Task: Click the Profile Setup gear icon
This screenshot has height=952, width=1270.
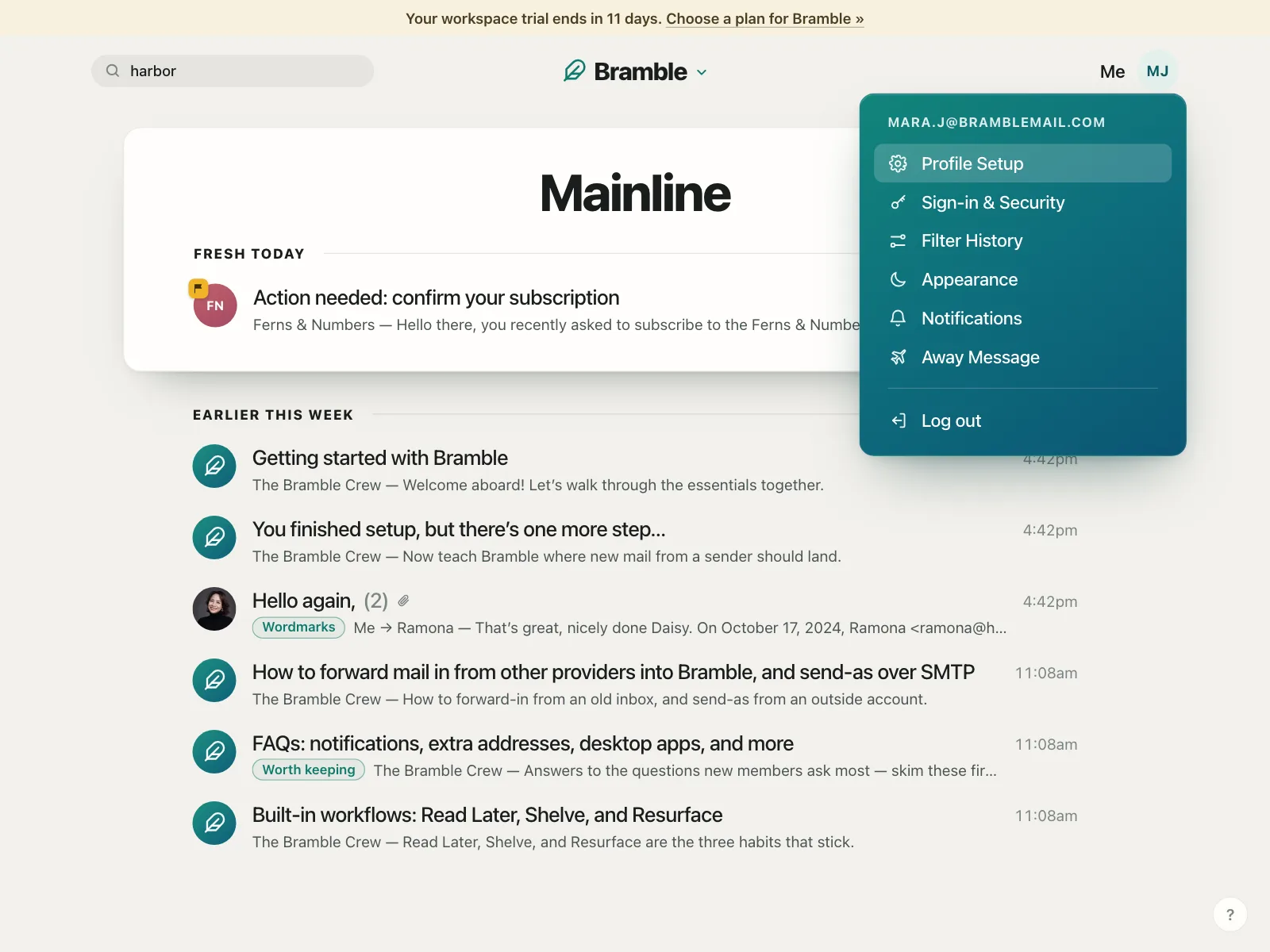Action: click(x=898, y=163)
